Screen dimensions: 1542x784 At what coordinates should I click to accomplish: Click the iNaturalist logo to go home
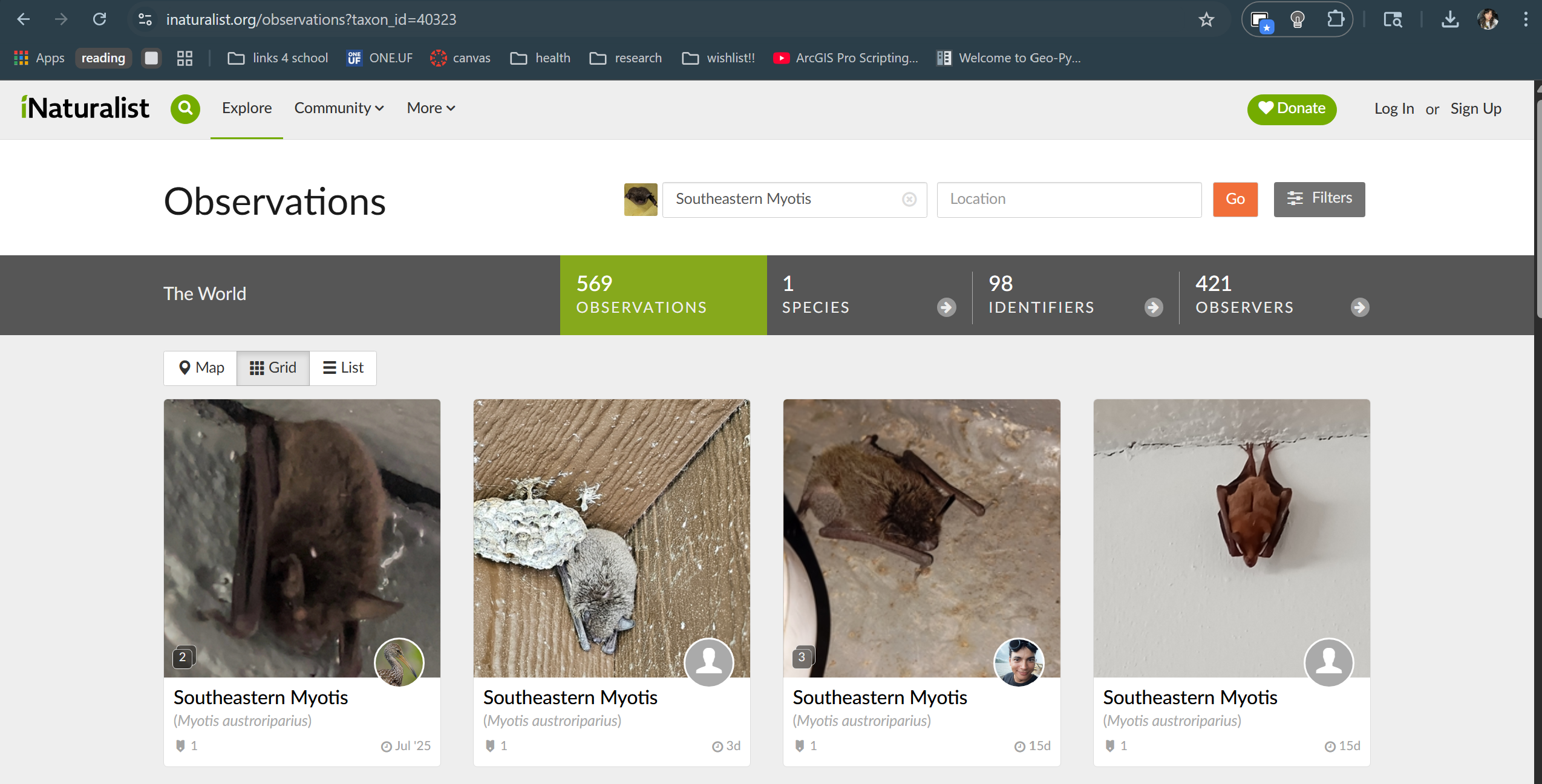pos(85,108)
